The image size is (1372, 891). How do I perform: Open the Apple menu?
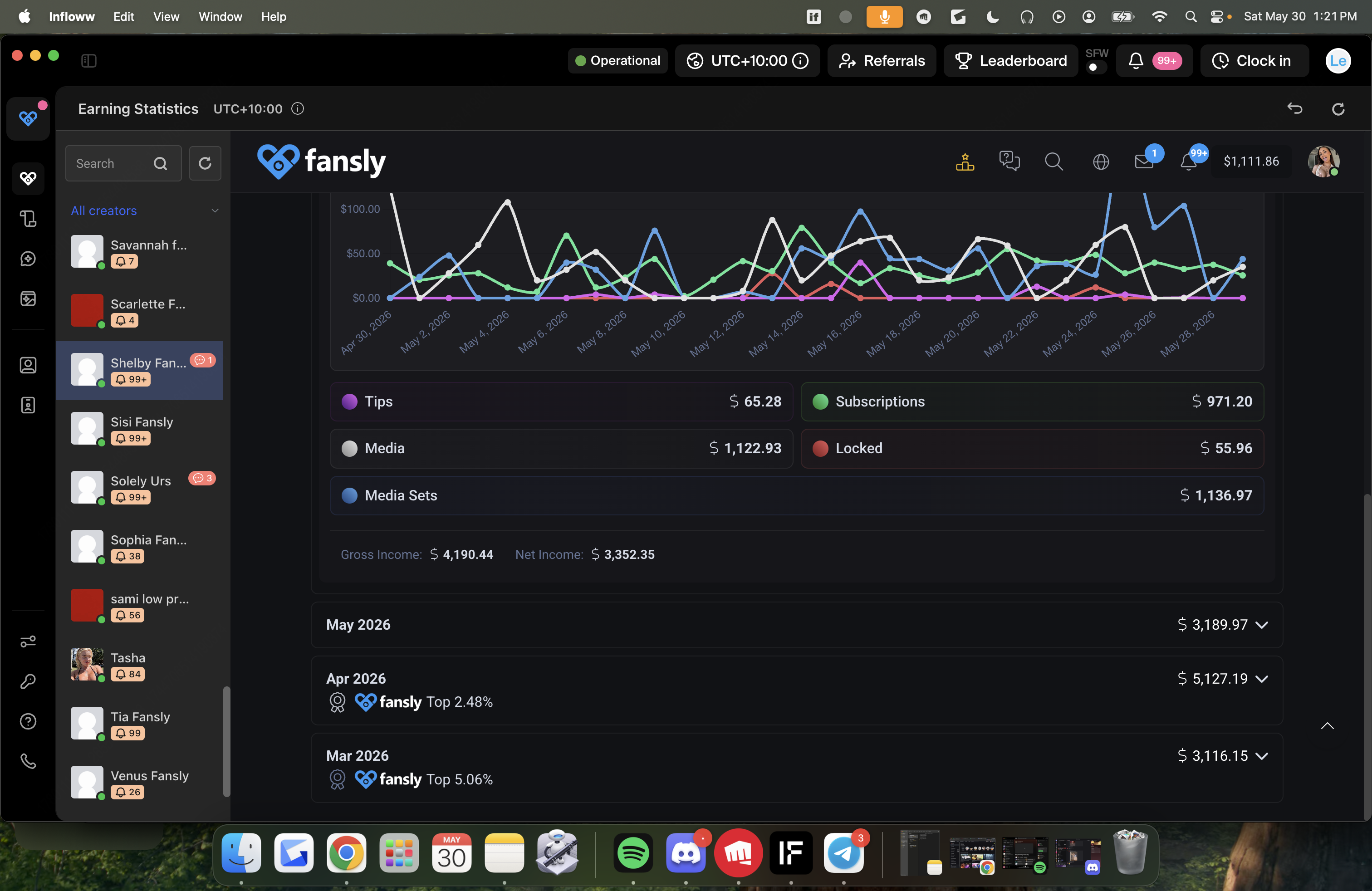24,16
